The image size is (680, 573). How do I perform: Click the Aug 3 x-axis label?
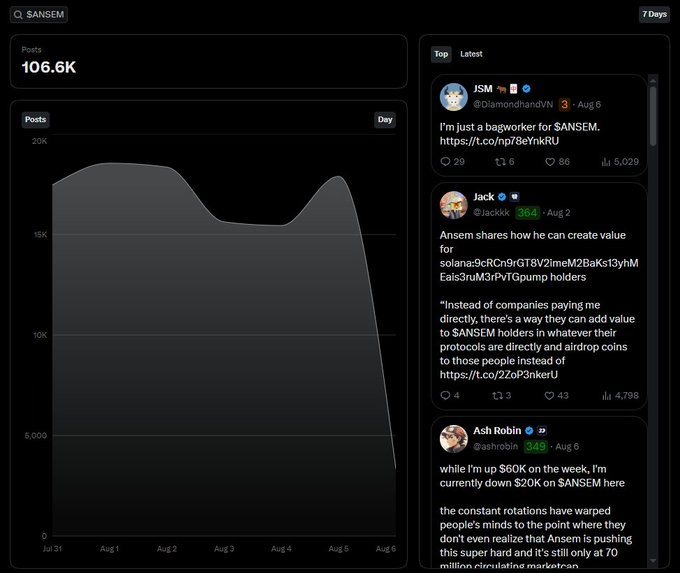[224, 549]
